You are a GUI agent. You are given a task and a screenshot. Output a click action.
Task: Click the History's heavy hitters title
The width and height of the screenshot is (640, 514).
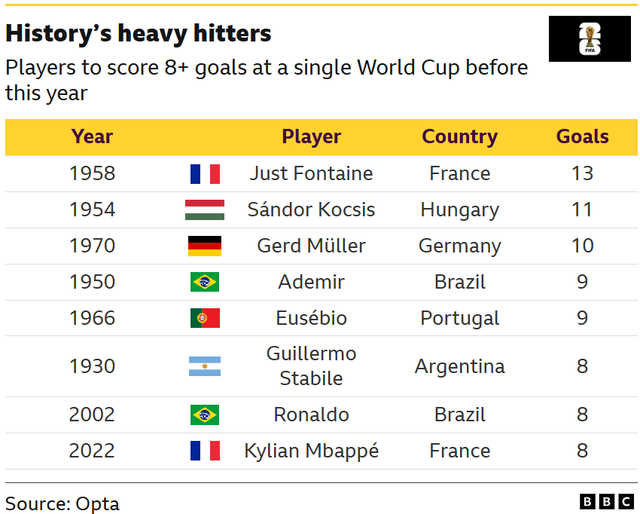click(x=138, y=34)
